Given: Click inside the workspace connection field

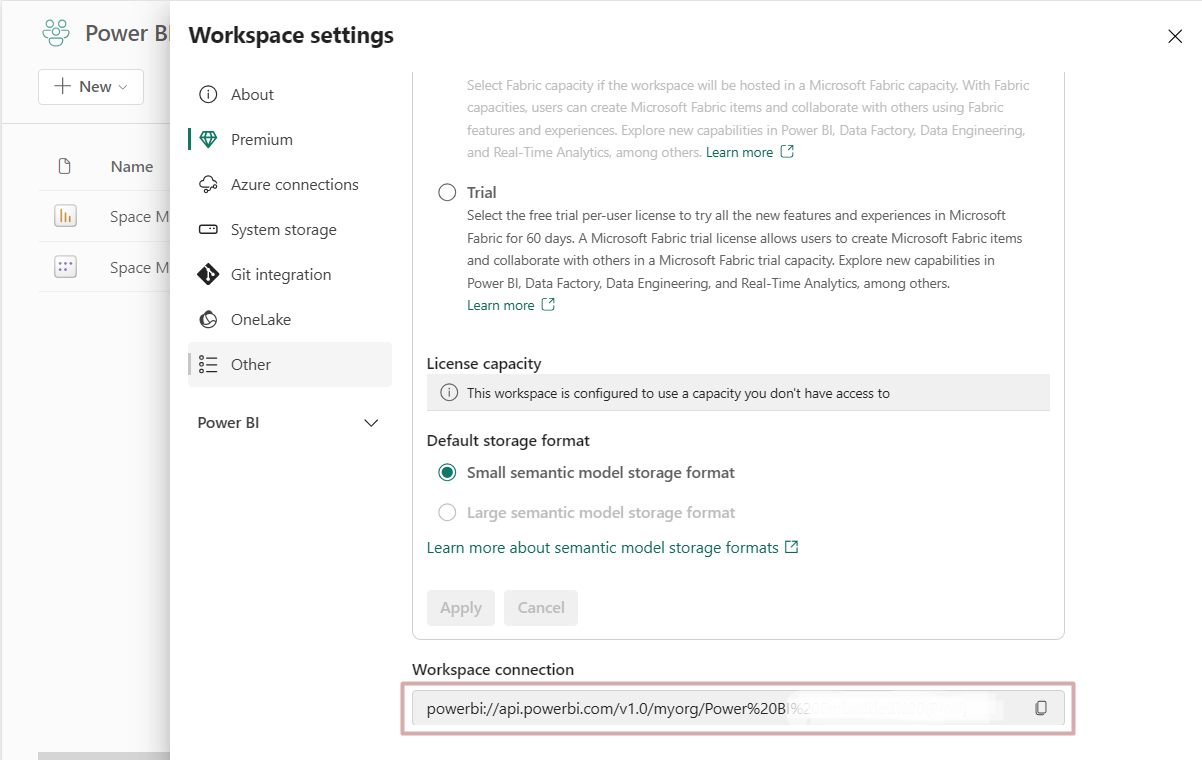Looking at the screenshot, I should (700, 707).
